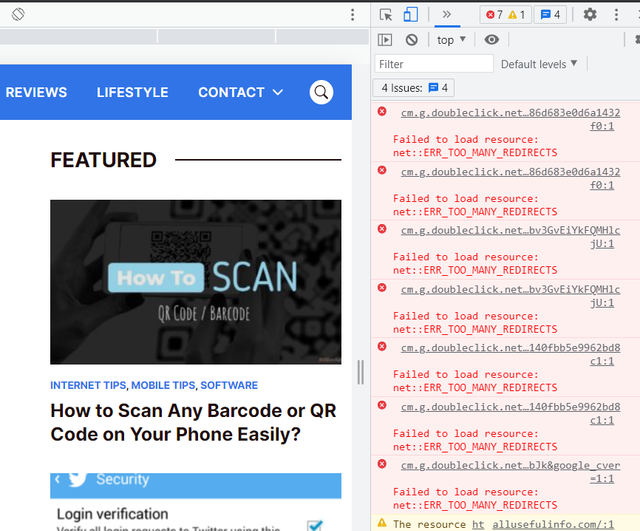Open the Twitter Security article thumbnail
This screenshot has width=640, height=531.
click(x=196, y=502)
